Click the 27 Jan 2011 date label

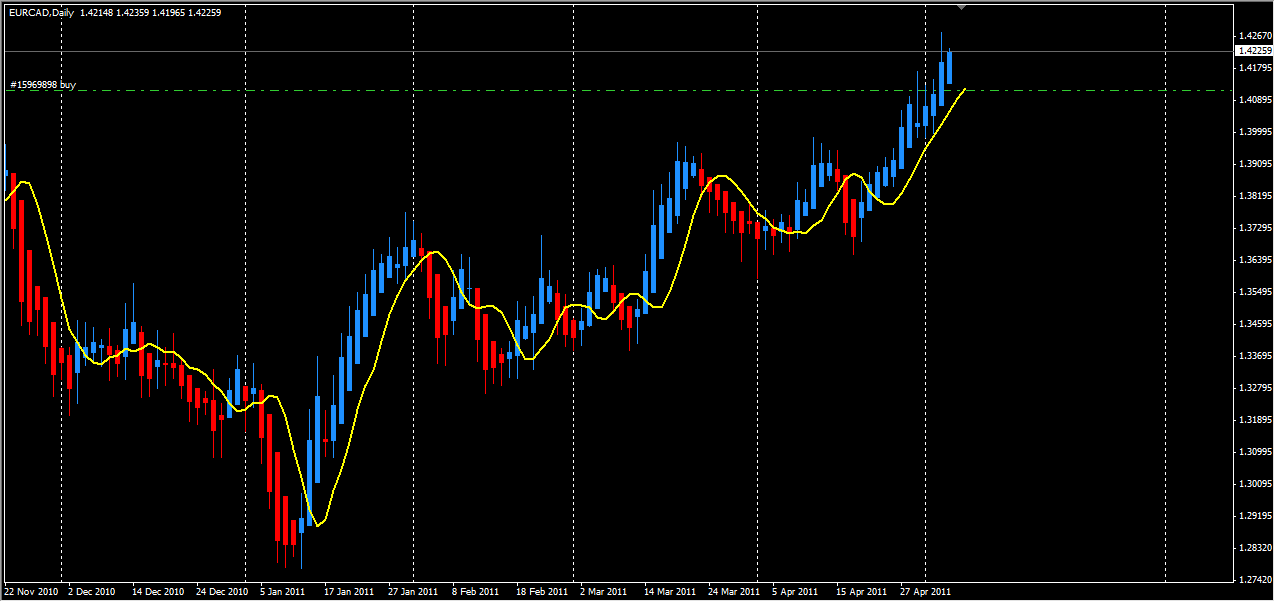point(413,591)
